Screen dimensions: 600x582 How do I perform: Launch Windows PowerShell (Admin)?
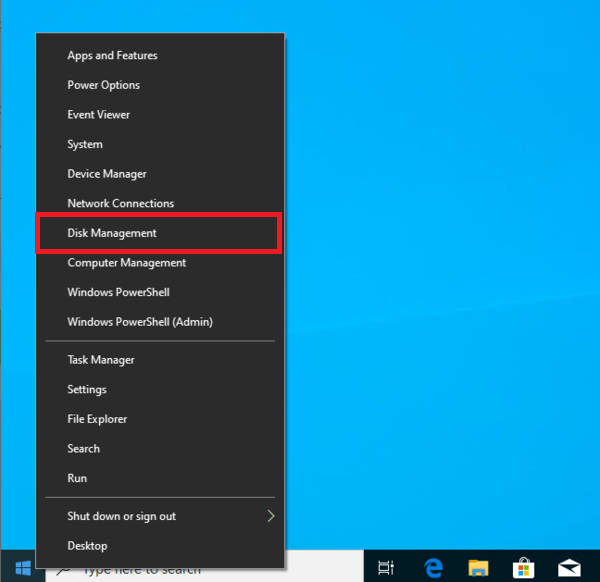(140, 322)
